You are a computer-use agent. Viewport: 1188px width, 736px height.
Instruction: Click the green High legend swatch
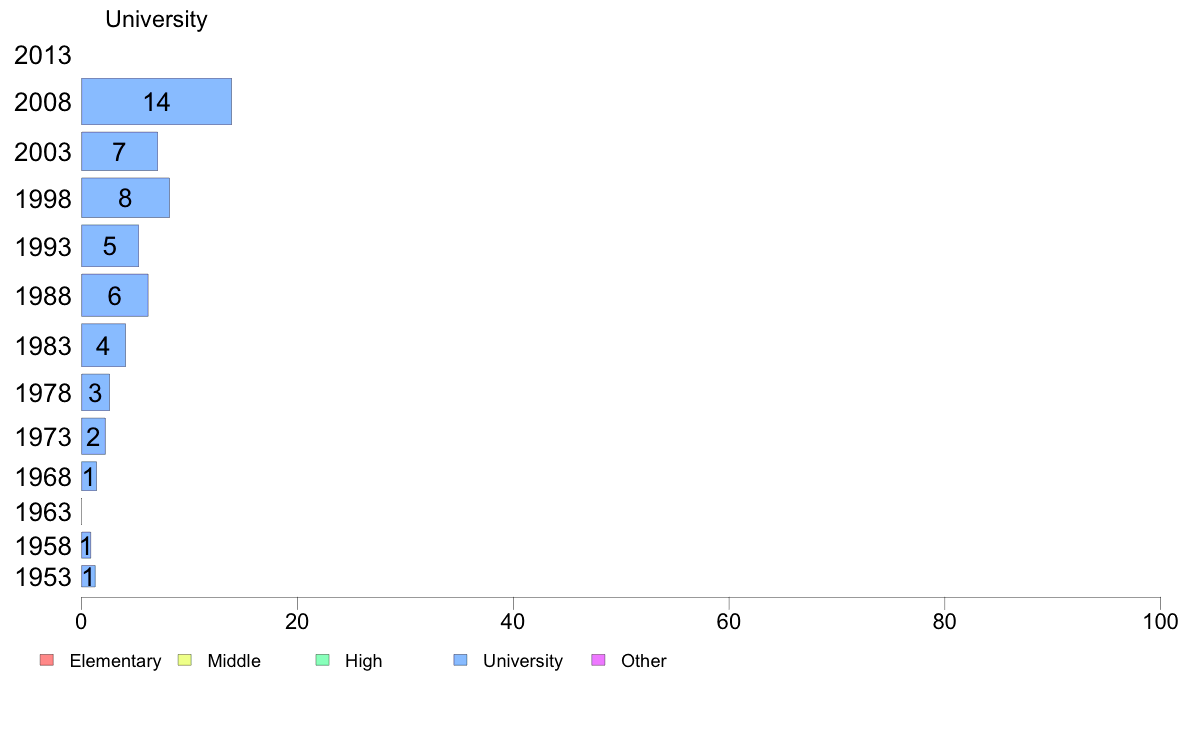322,660
